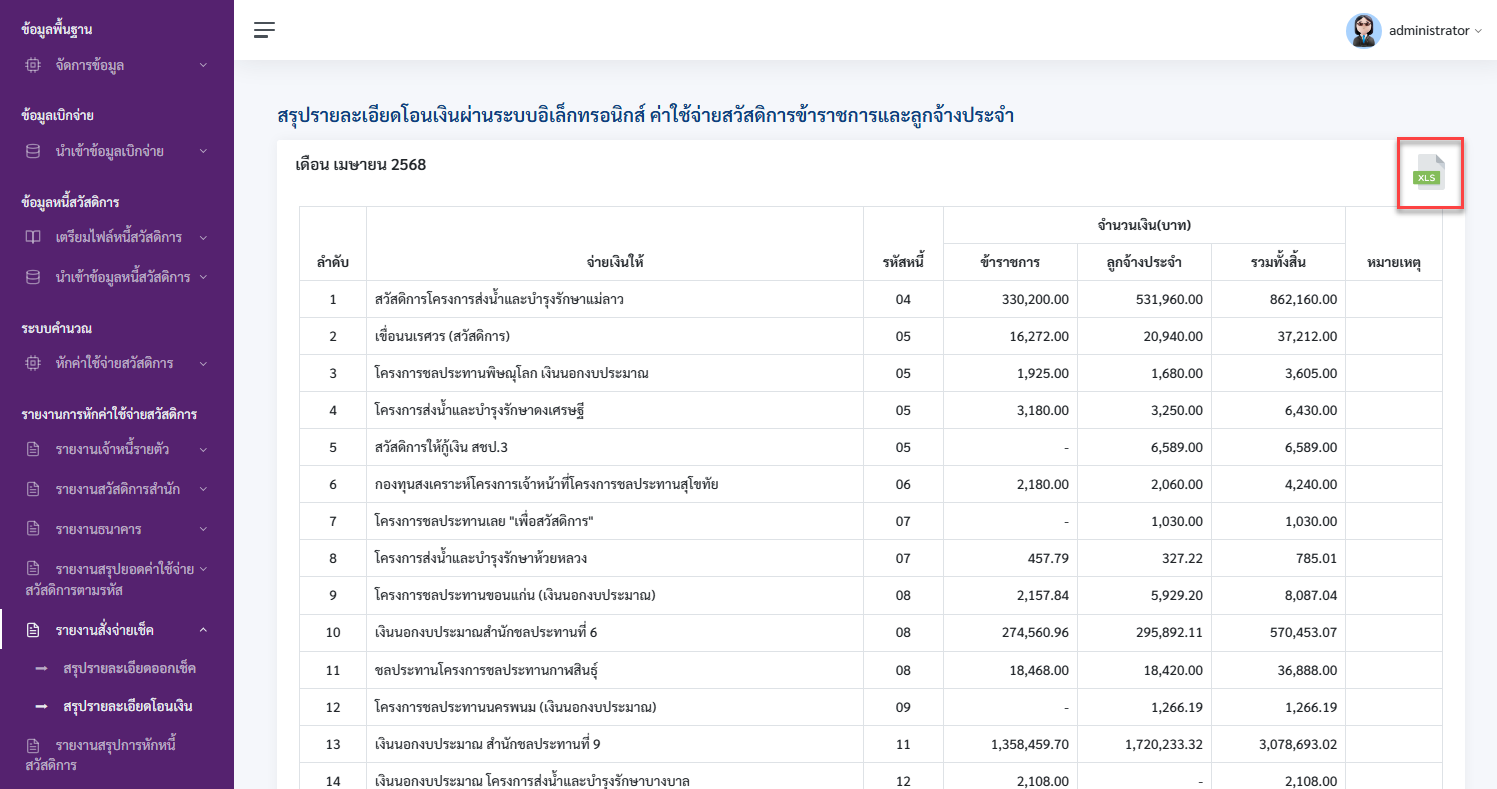This screenshot has height=789, width=1497.
Task: Click the document icon beside รายงานสรุปการหักหนี้สวัสดิการ
Action: click(x=33, y=746)
